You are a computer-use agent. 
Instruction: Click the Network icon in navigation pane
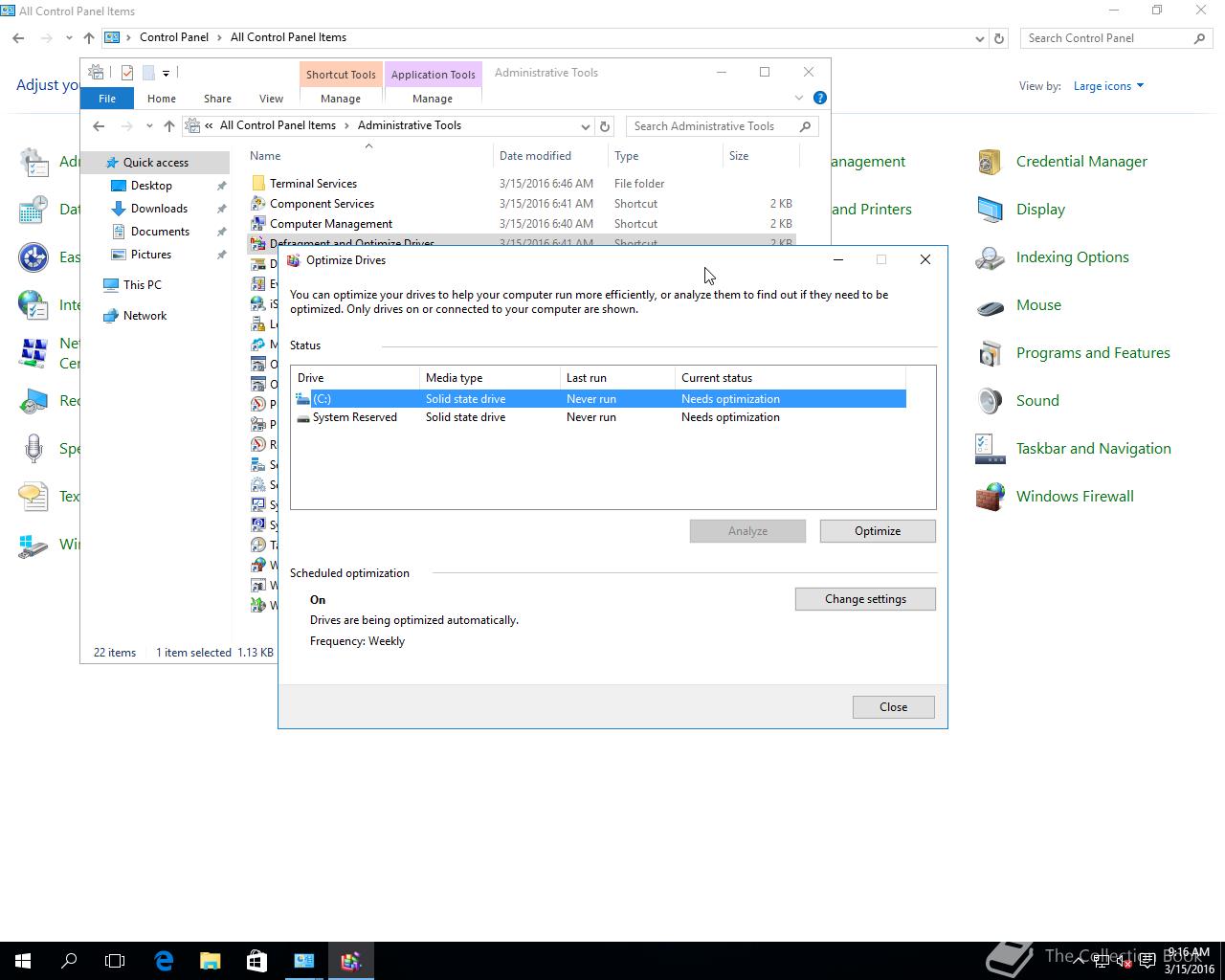111,316
